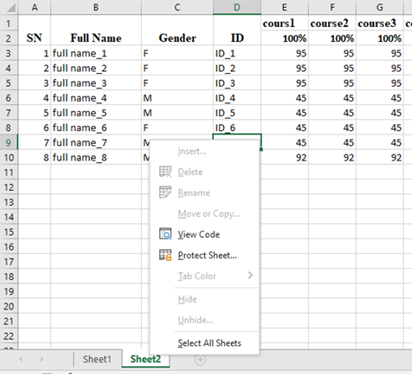Click cell full name_7

pos(96,143)
